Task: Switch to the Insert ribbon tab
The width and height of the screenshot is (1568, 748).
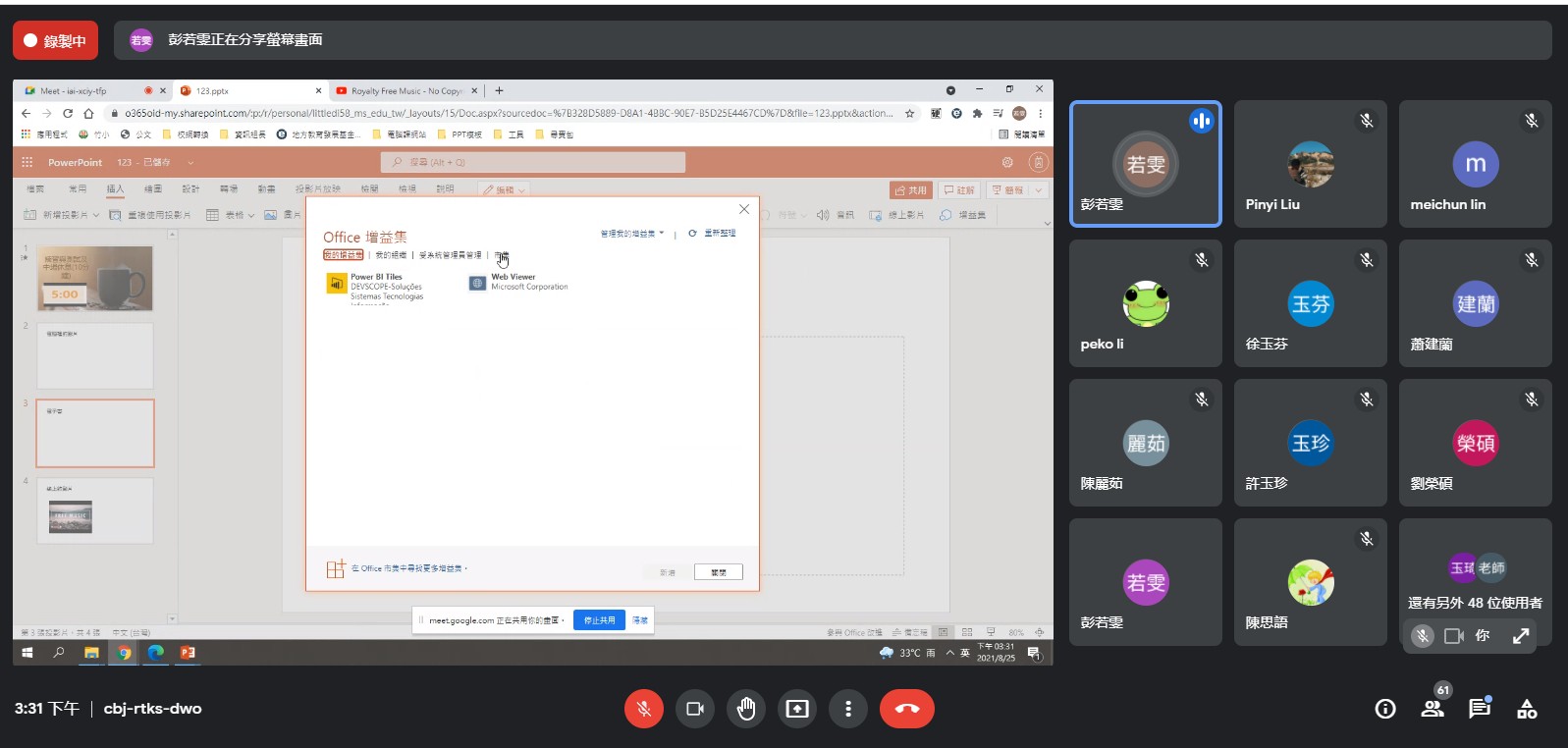Action: point(115,188)
